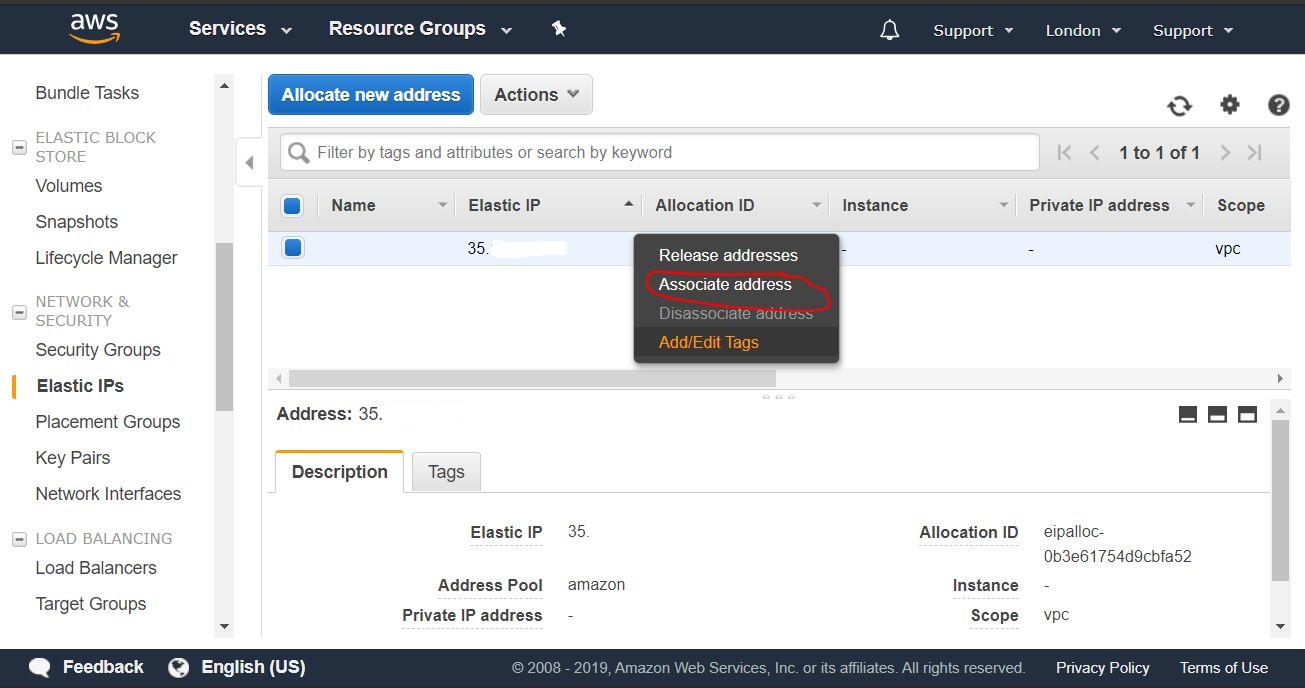
Task: Uncheck the selected Elastic IP row checkbox
Action: point(292,247)
